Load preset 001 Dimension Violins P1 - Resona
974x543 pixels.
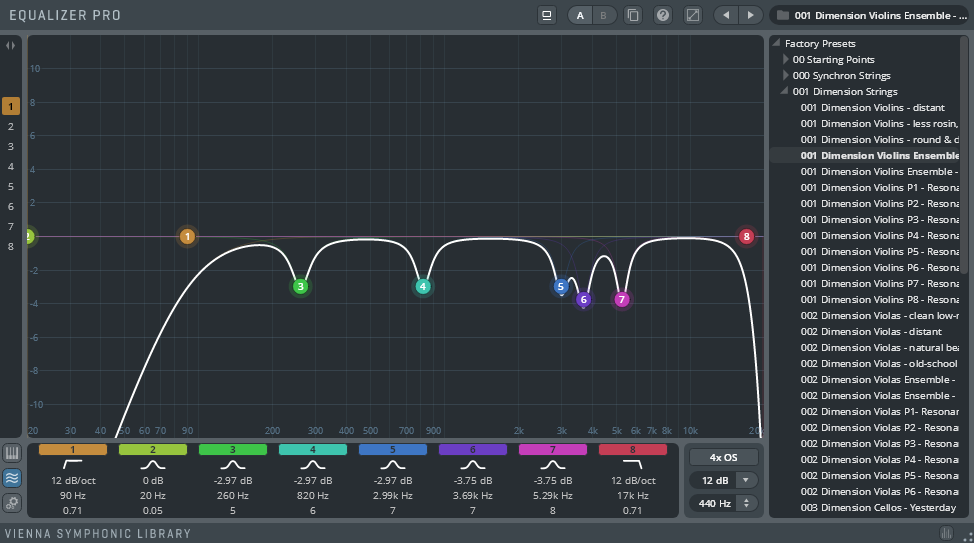pyautogui.click(x=880, y=188)
